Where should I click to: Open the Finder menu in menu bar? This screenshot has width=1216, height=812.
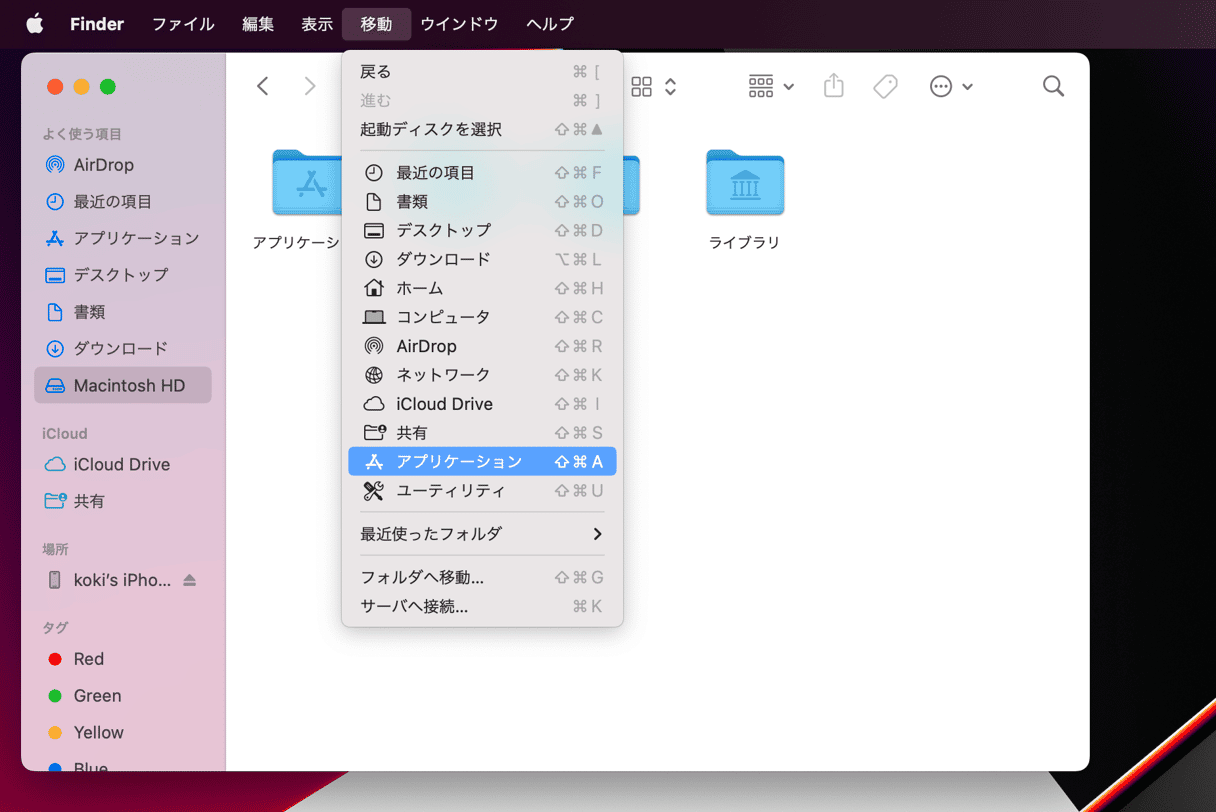click(97, 23)
